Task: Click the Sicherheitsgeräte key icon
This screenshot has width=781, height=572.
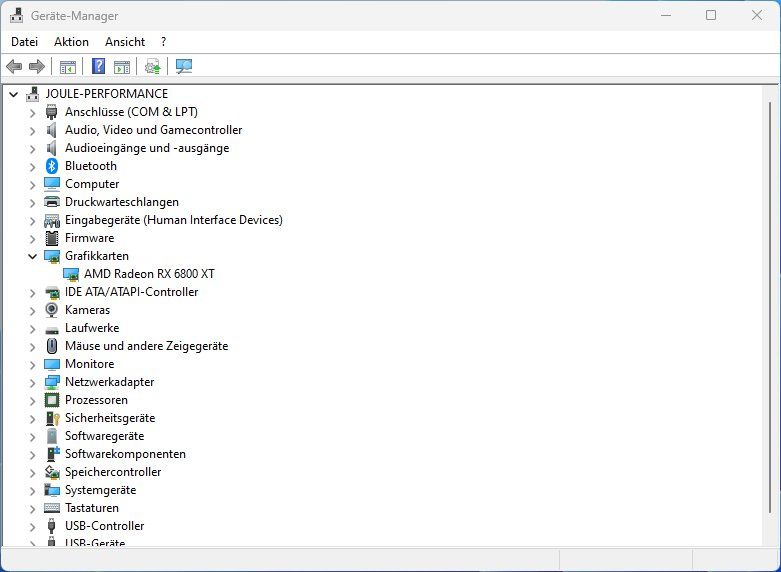Action: coord(52,418)
